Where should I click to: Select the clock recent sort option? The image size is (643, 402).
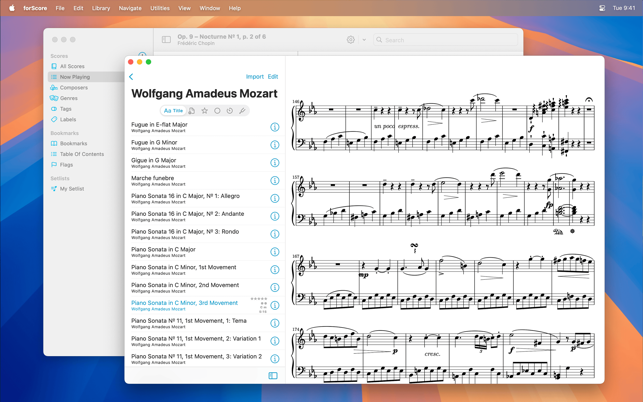pos(230,111)
